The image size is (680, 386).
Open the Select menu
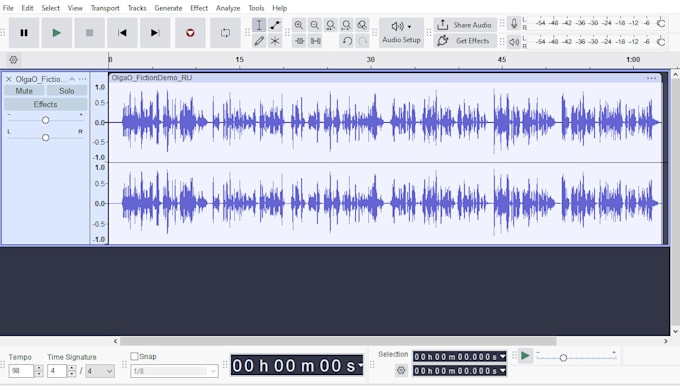(50, 8)
